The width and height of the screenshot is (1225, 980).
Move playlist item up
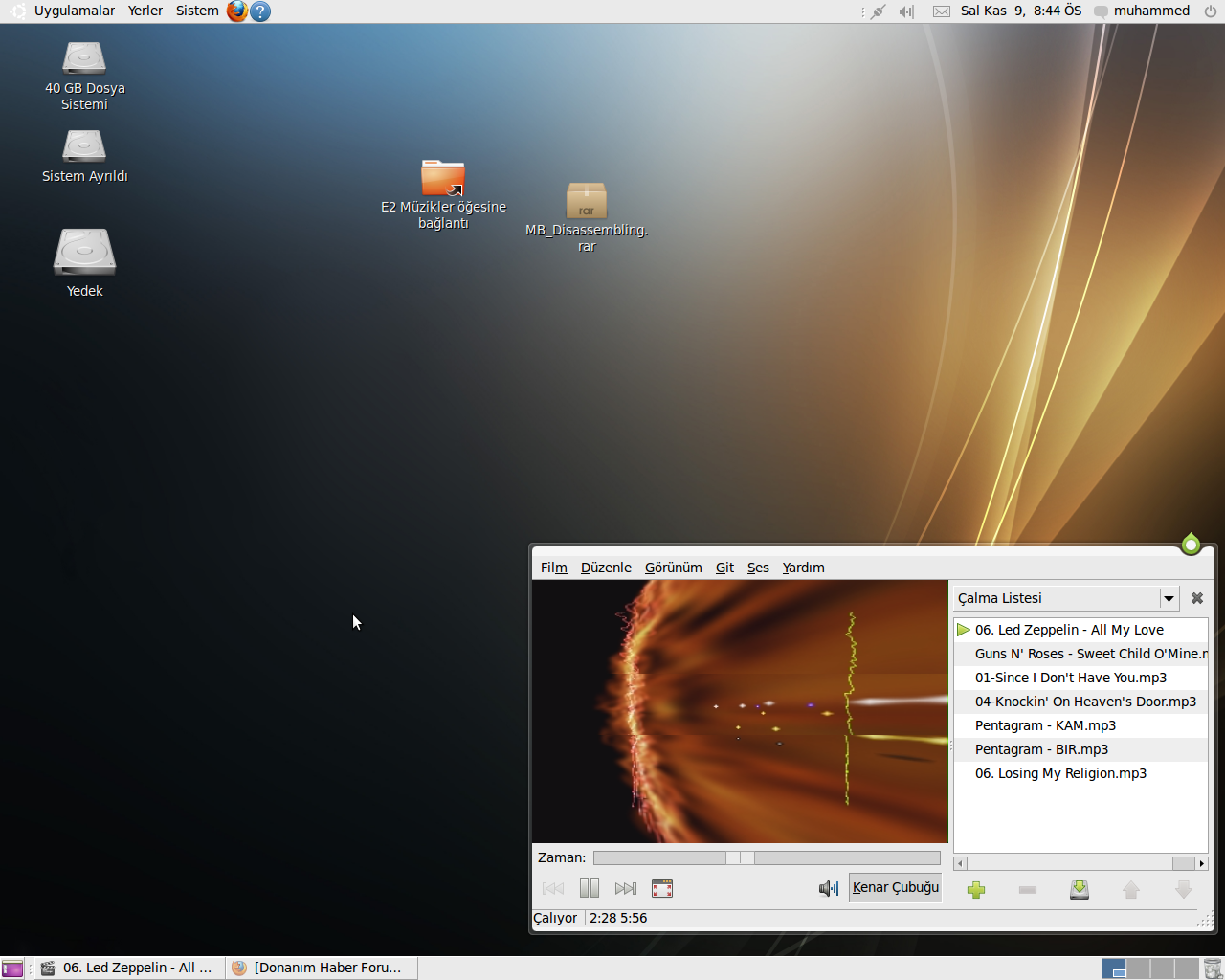(1131, 890)
